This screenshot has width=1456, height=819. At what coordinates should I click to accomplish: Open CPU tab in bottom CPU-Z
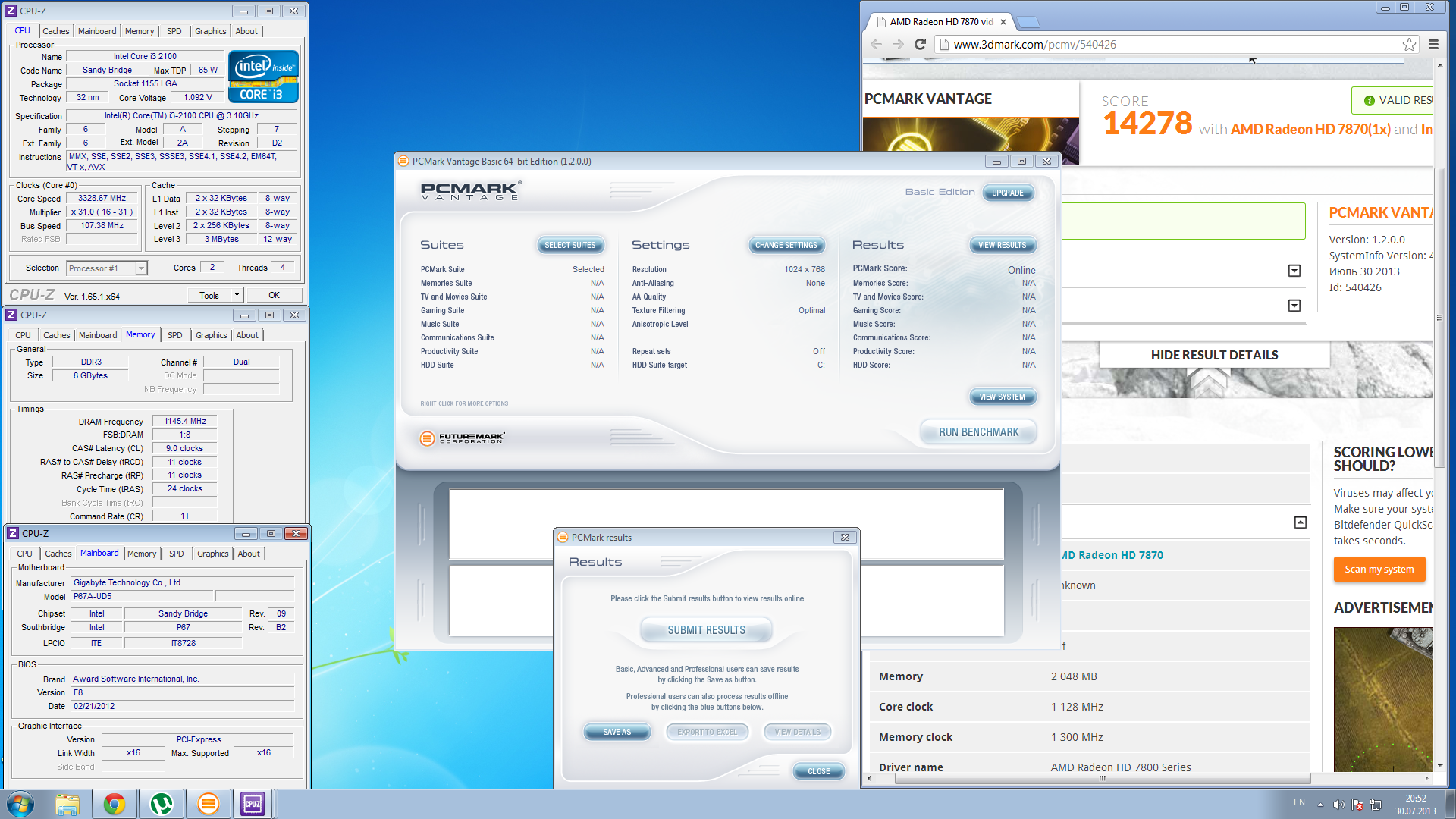click(24, 554)
